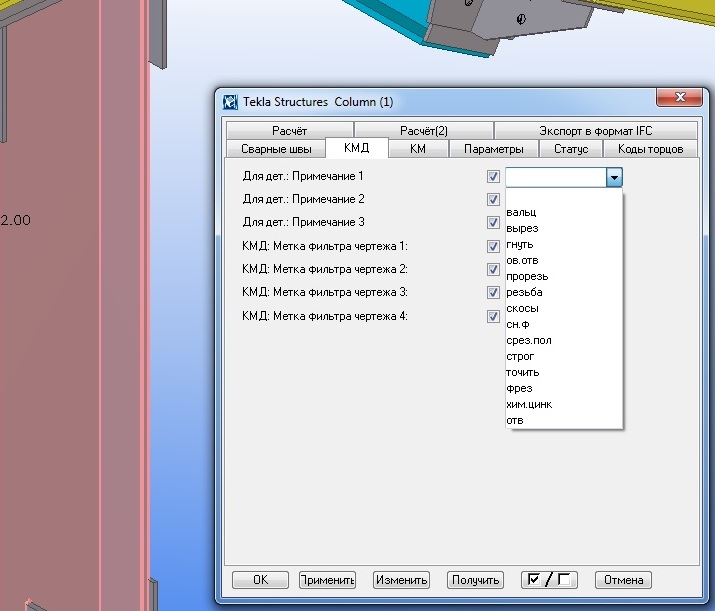Click the check-all/uncheck-all toggle button

point(549,580)
